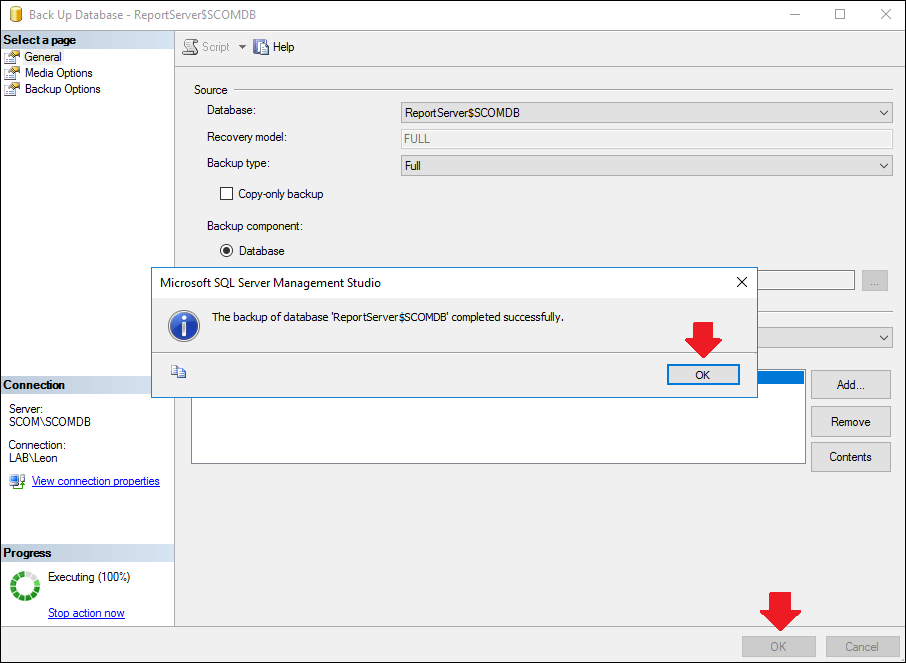The image size is (906, 663).
Task: Click the green progress spinner
Action: click(x=25, y=586)
